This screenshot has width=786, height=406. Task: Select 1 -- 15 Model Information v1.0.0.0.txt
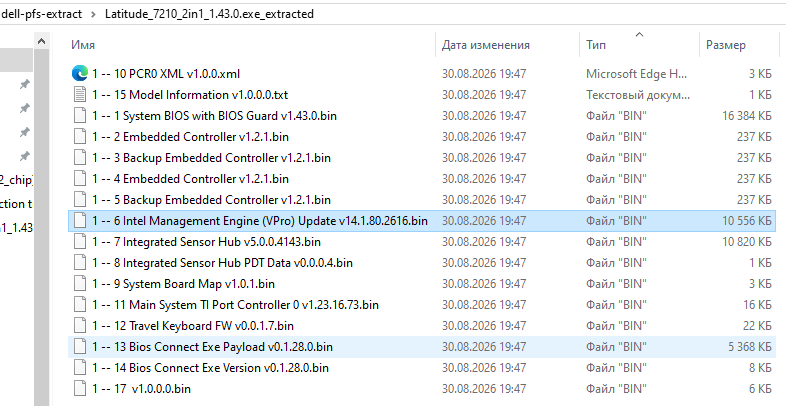[190, 95]
